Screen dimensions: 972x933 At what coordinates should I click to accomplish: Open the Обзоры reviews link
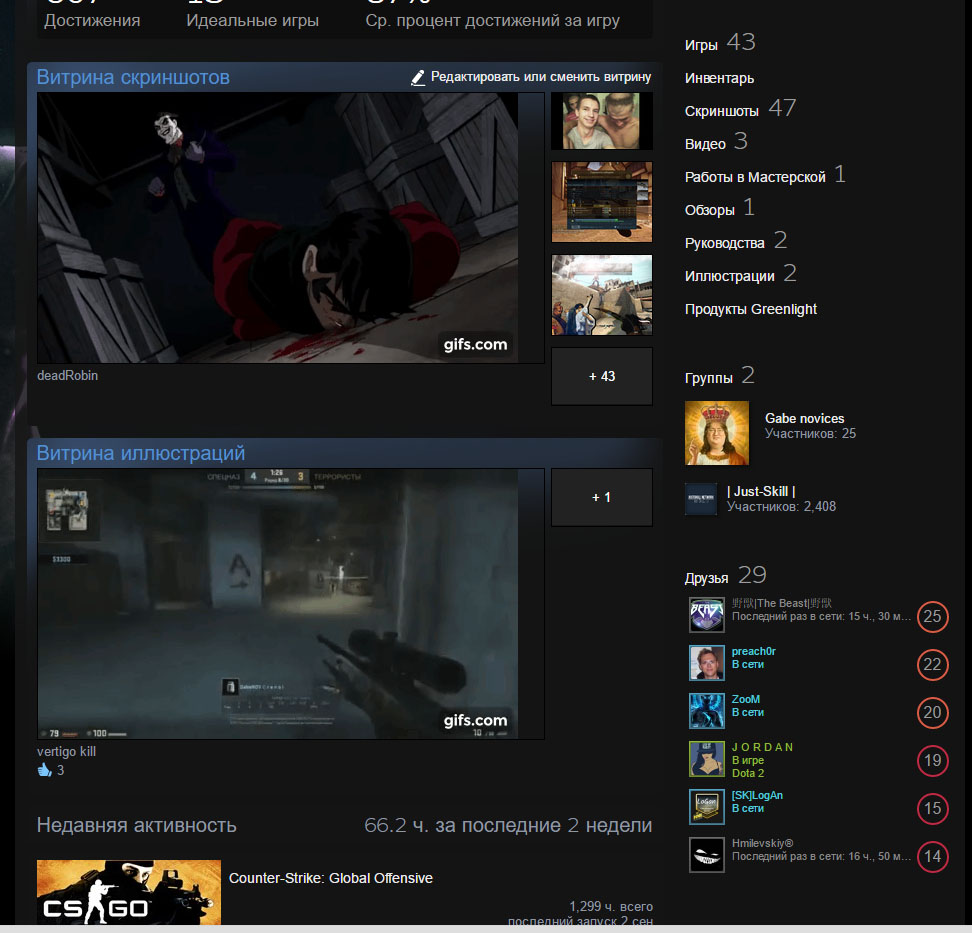pyautogui.click(x=710, y=210)
